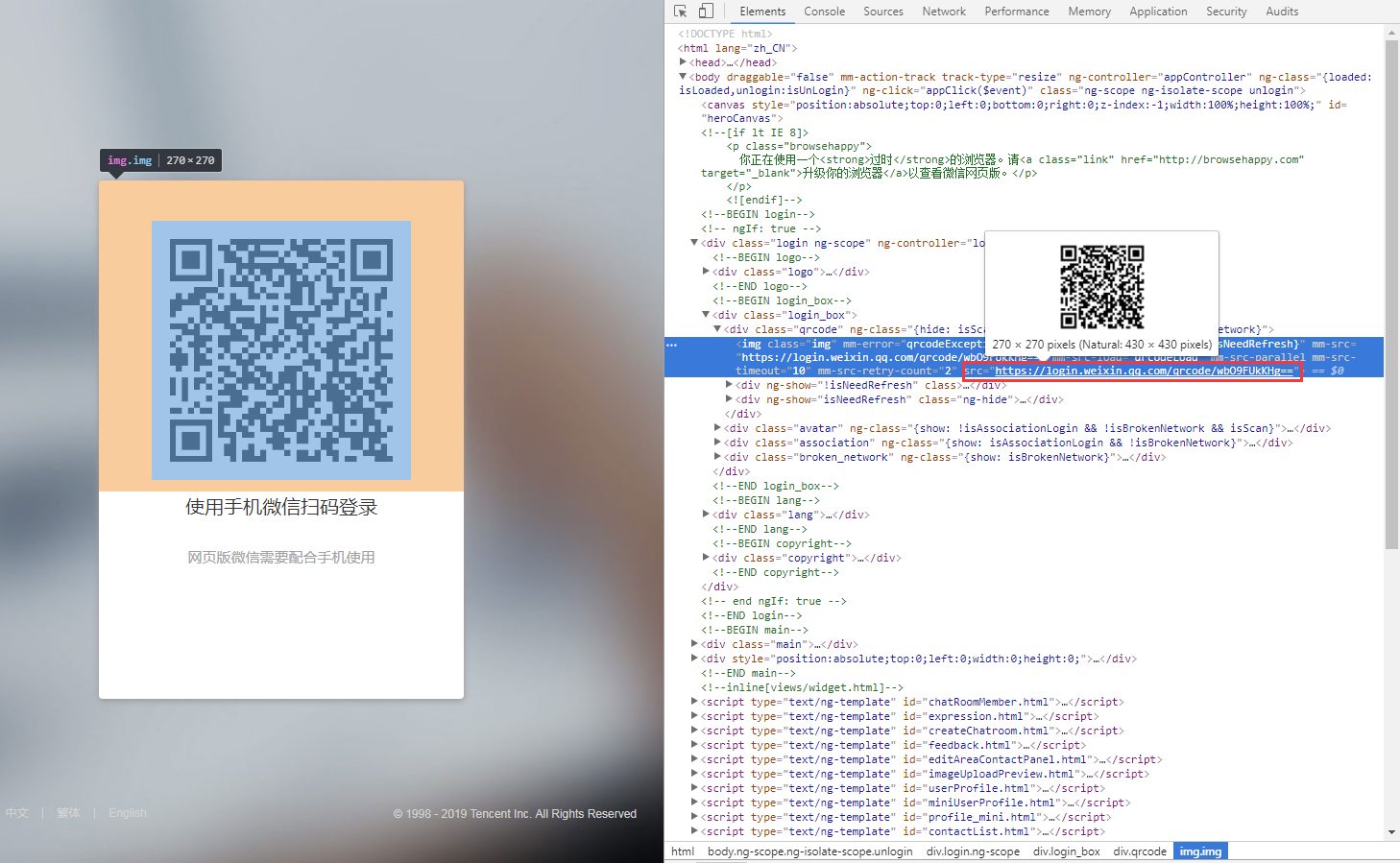Open the row actions ellipsis on selected node

[672, 344]
